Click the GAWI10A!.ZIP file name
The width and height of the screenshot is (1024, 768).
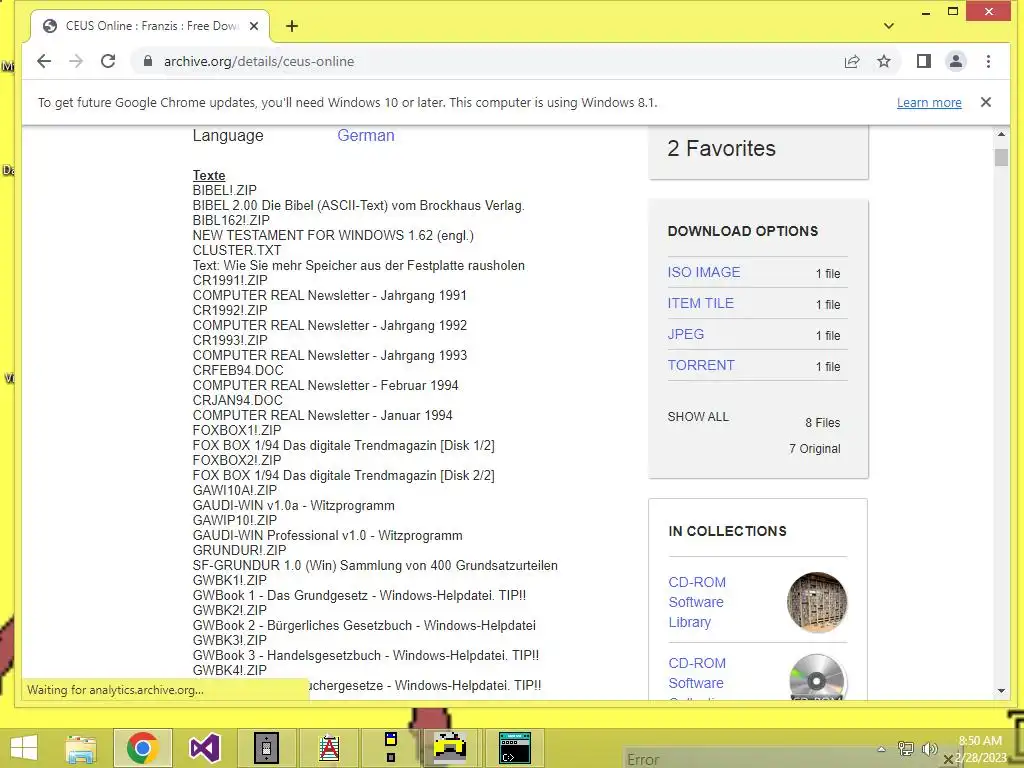pyautogui.click(x=235, y=490)
